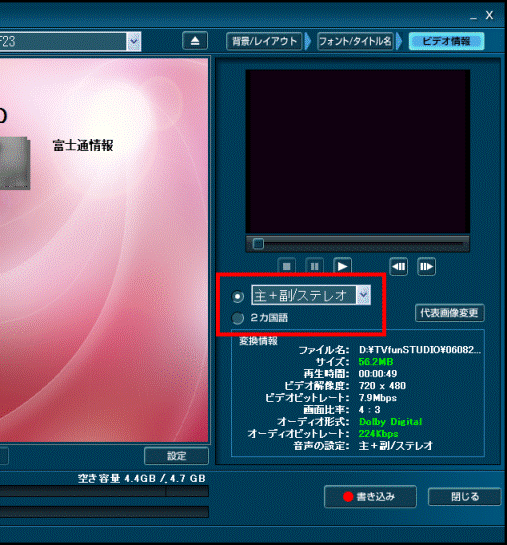Screen dimensions: 507x545
Task: Click the eject disc icon button
Action: pyautogui.click(x=195, y=41)
